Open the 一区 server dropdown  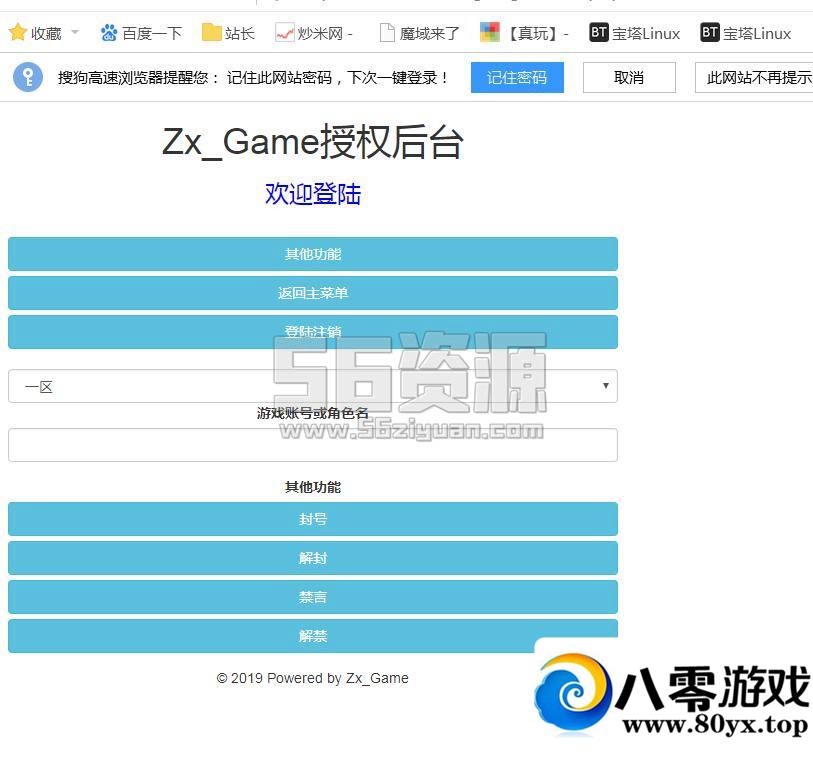(312, 386)
